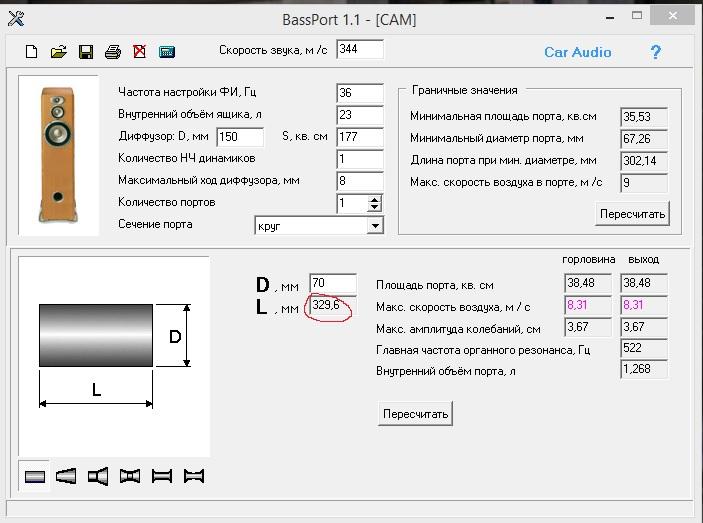Select the second port shape (tapered cone)
The width and height of the screenshot is (703, 523).
point(67,476)
